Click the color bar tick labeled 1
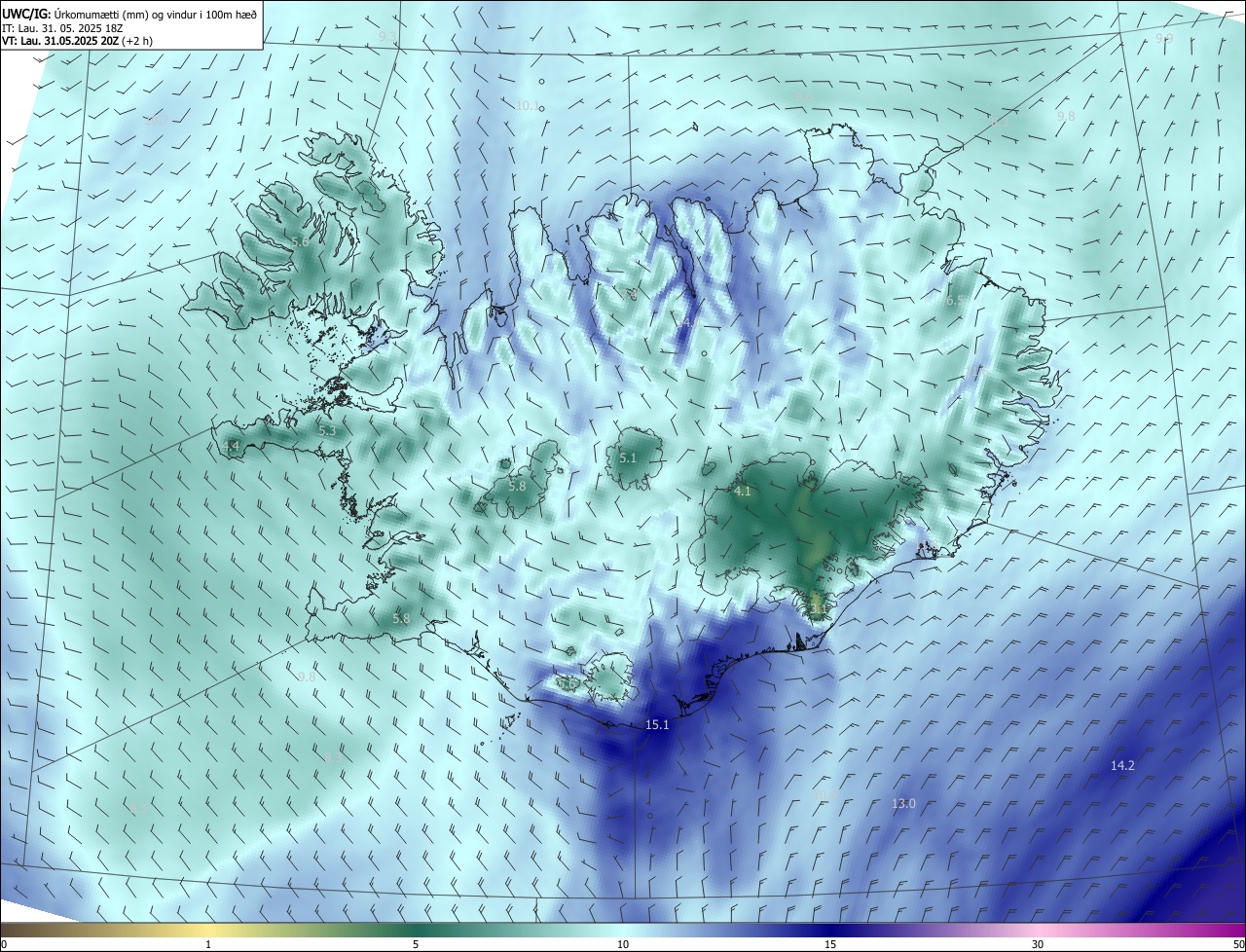The width and height of the screenshot is (1246, 952). point(208,944)
